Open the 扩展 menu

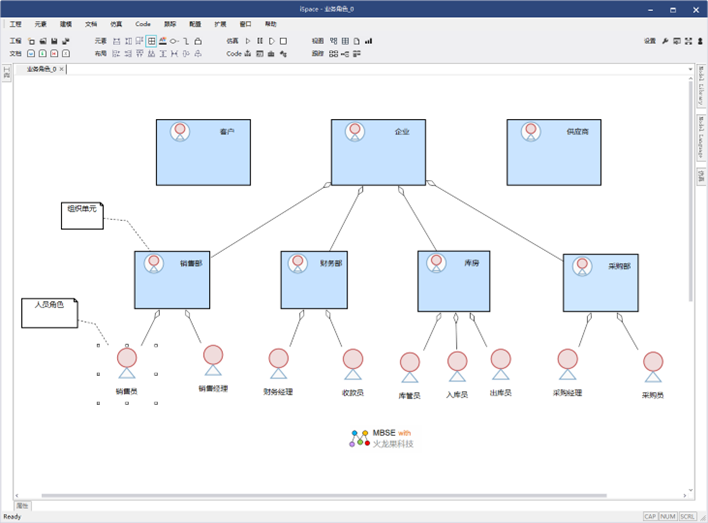(220, 24)
